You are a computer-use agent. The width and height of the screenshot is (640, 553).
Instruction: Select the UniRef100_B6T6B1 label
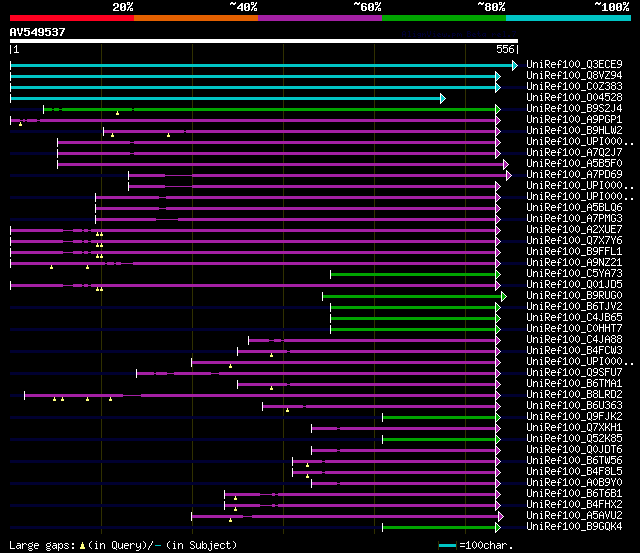[574, 494]
